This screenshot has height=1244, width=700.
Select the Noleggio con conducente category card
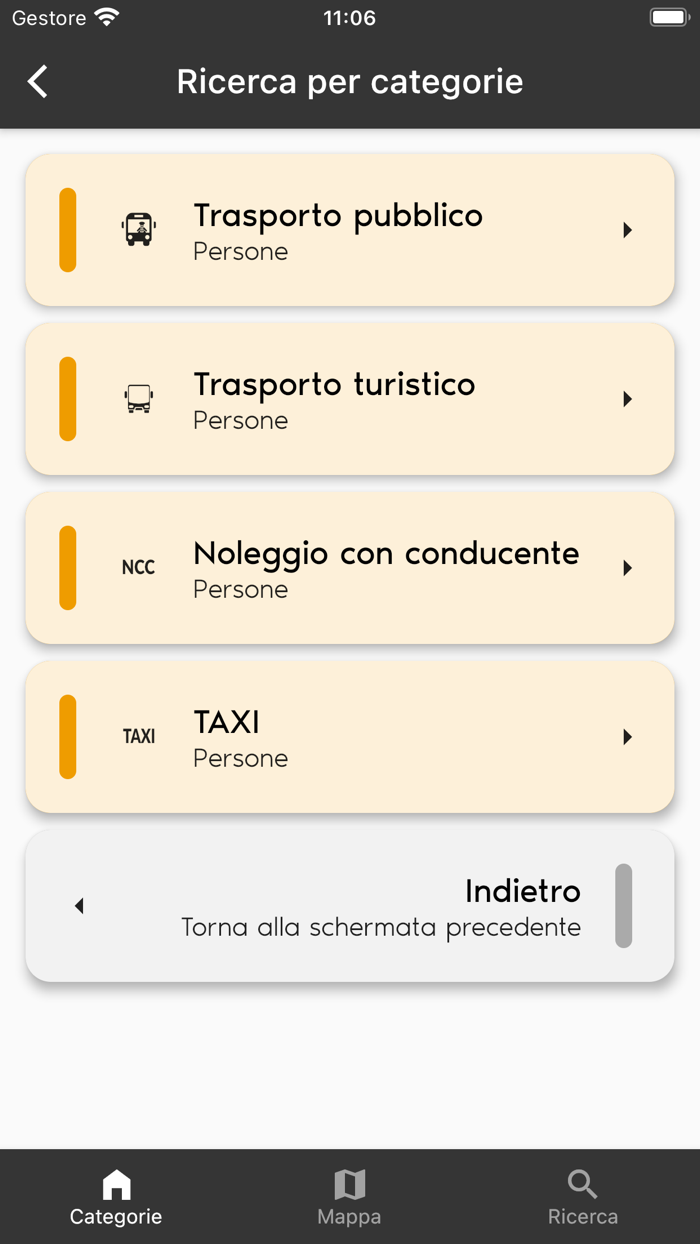click(350, 567)
